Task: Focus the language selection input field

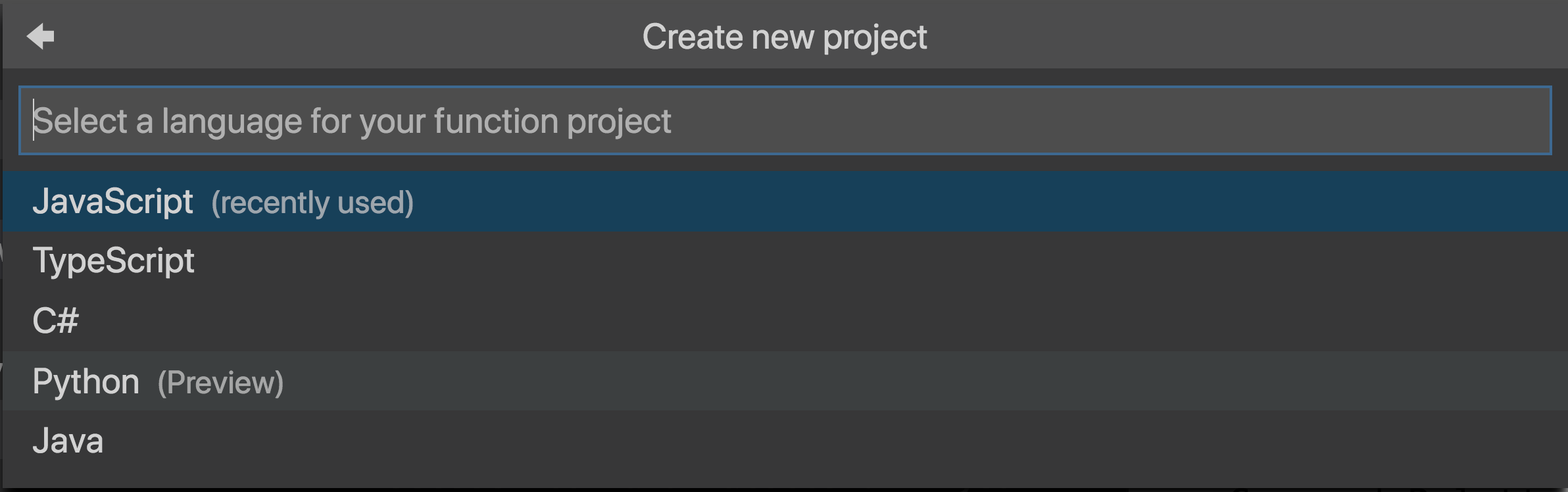Action: point(784,121)
